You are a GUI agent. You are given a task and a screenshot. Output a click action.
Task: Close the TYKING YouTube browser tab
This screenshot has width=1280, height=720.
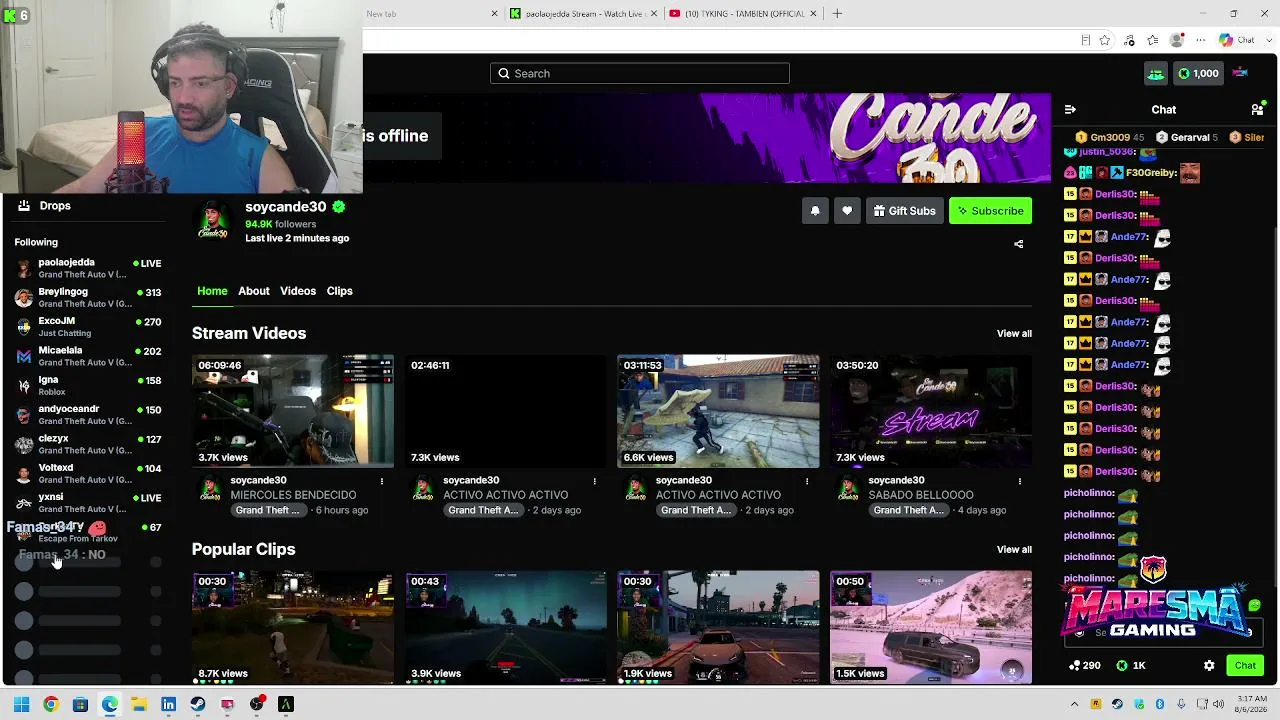(813, 14)
